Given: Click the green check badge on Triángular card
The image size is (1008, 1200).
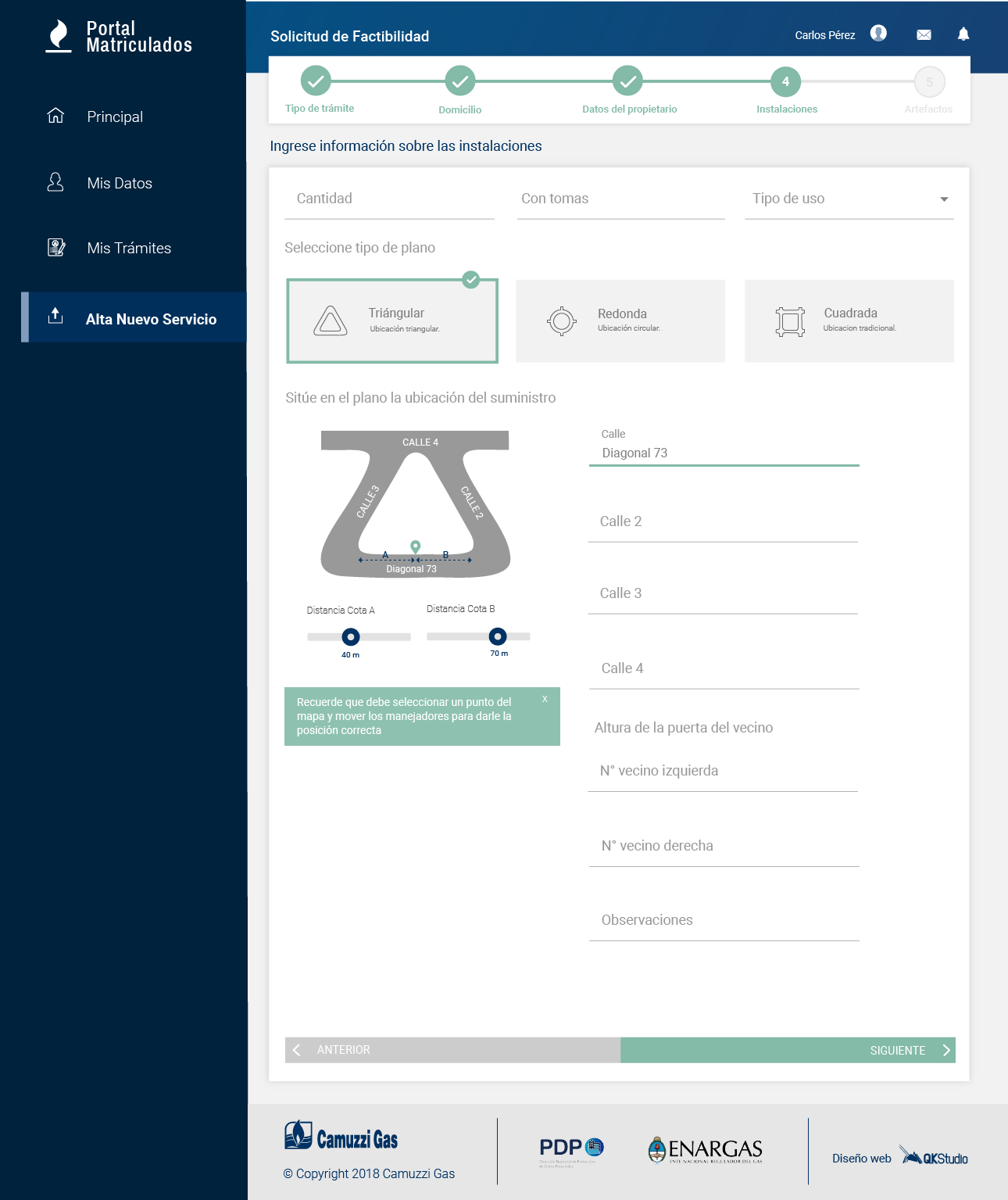Looking at the screenshot, I should (x=470, y=279).
